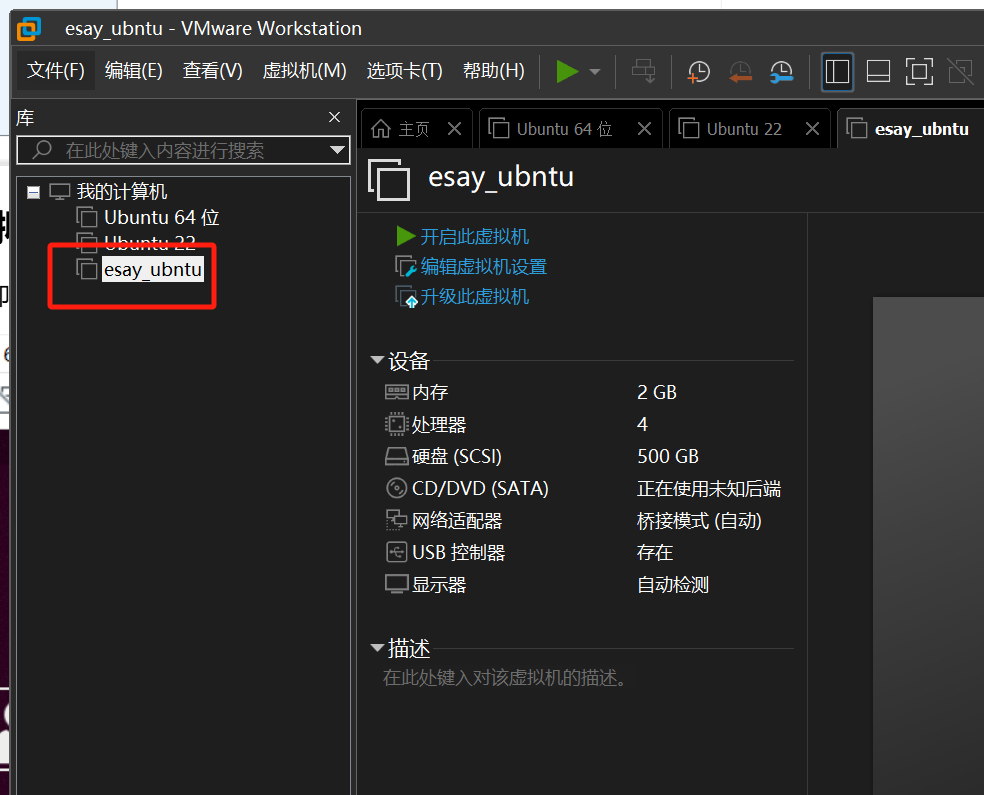Close the 主页 home tab

tap(454, 129)
